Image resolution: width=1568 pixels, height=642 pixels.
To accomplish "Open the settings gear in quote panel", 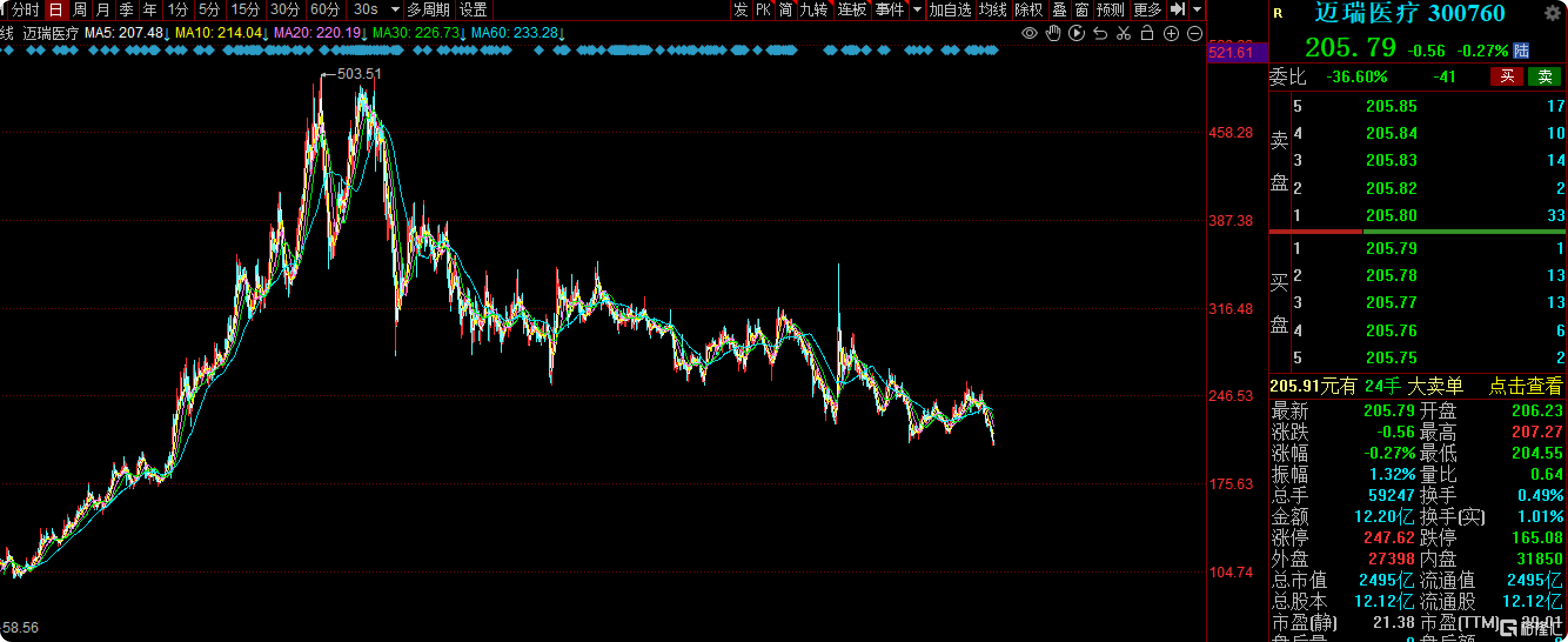I will click(1552, 13).
